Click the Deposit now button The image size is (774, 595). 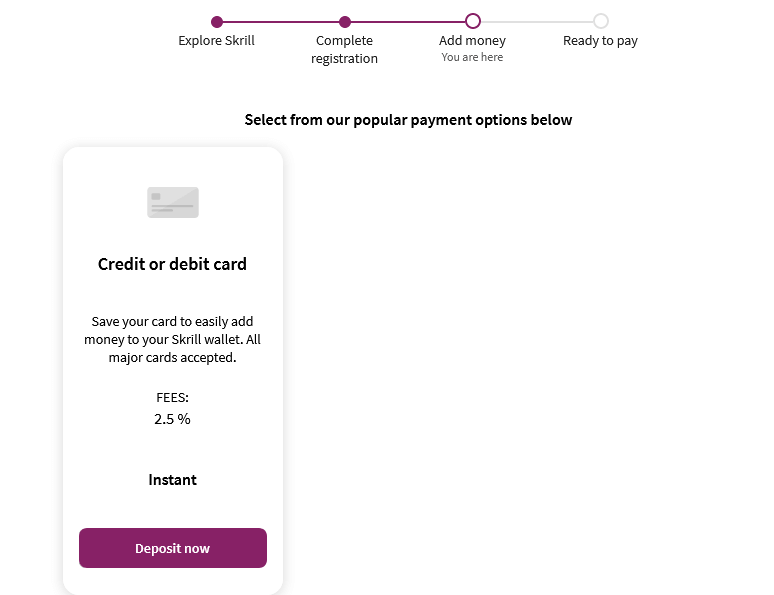[x=173, y=548]
